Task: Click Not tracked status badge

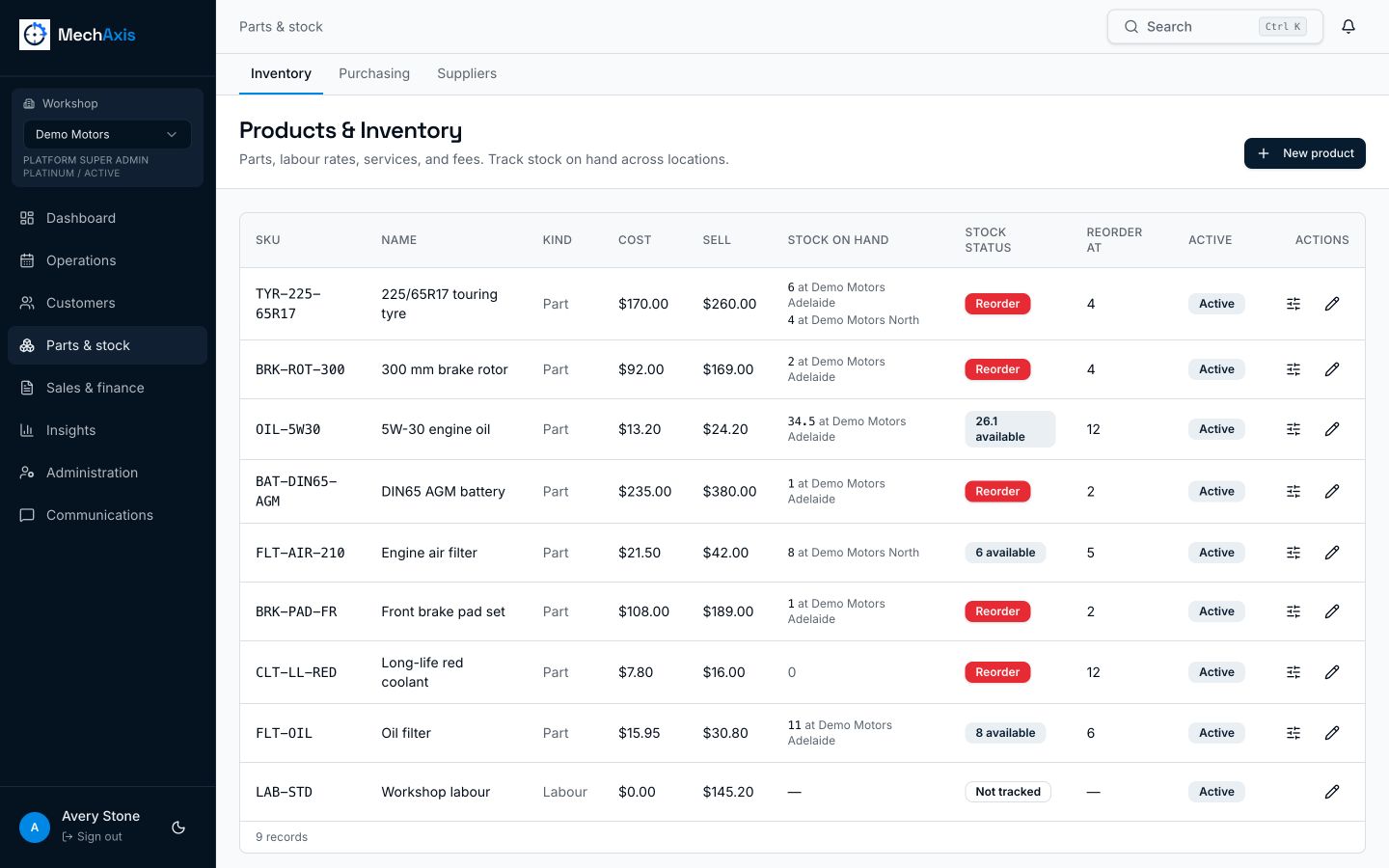Action: [x=1008, y=792]
